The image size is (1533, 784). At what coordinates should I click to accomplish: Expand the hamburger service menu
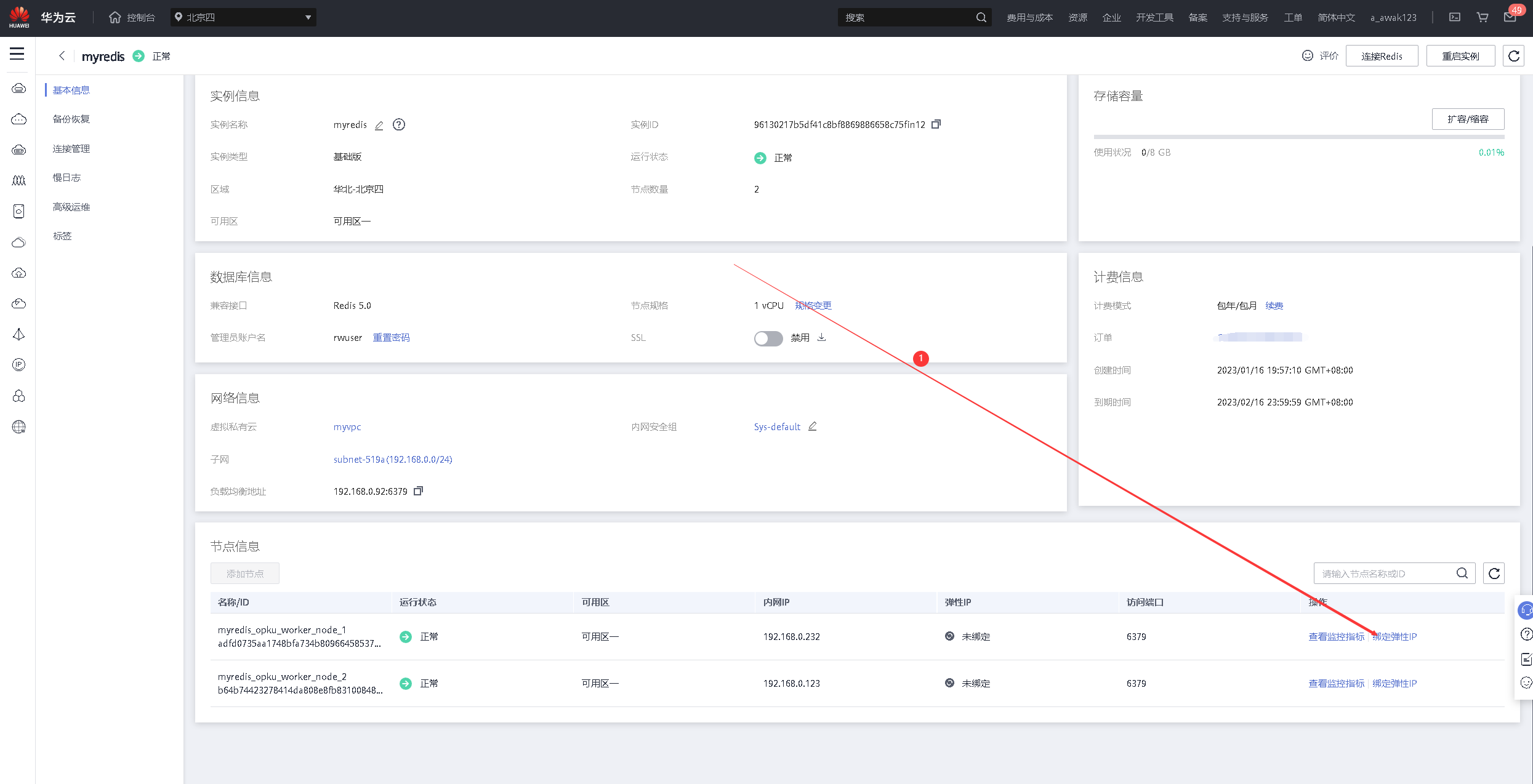point(17,54)
